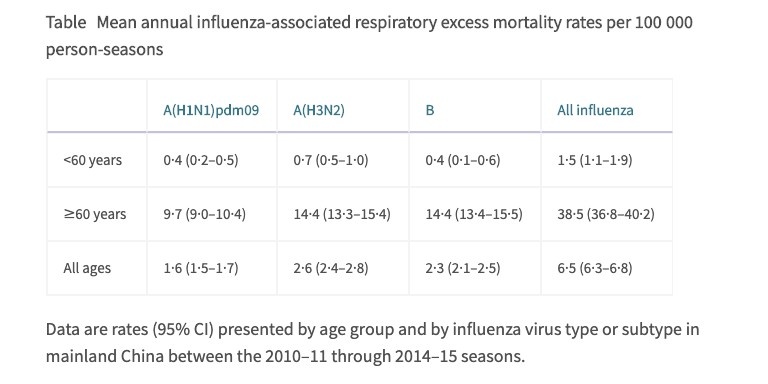
Task: Click the 0·4 (0·2–0·5) cell
Action: coord(201,160)
